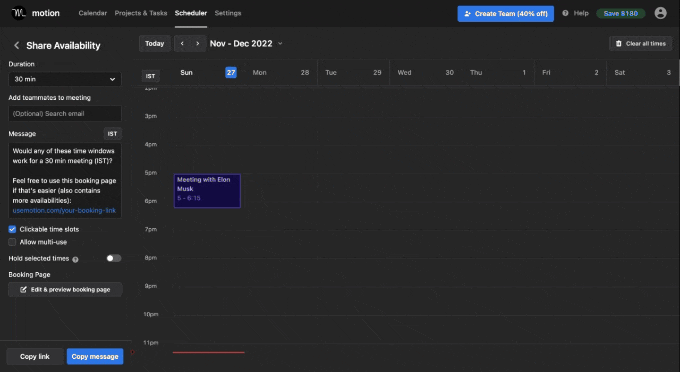
Task: Open the IST timezone selector in Message
Action: click(112, 134)
